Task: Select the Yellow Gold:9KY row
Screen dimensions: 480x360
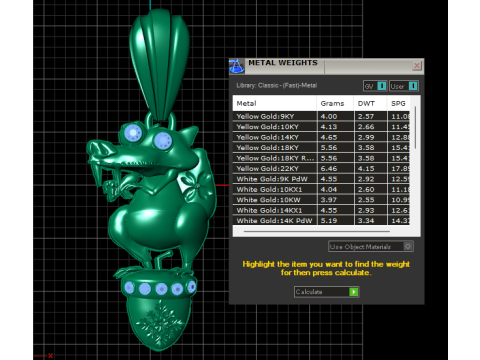Action: click(321, 116)
